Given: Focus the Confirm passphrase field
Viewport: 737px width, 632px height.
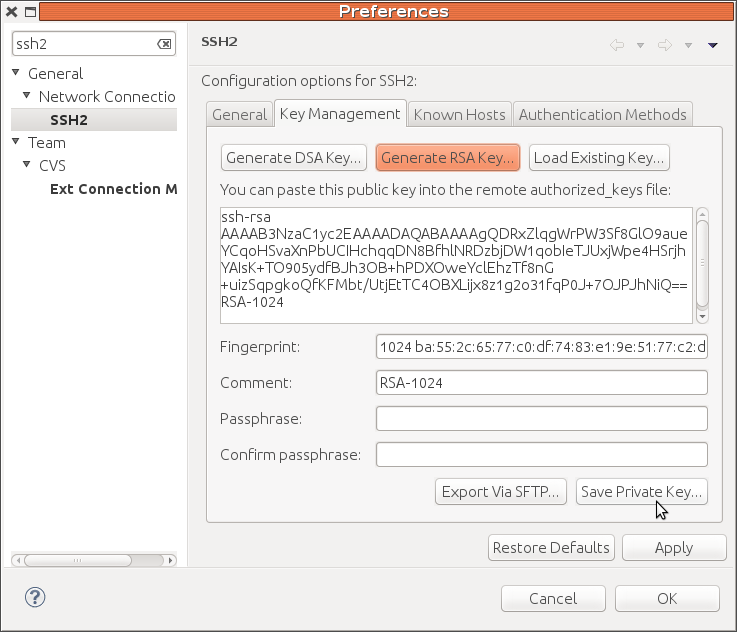Looking at the screenshot, I should 541,455.
